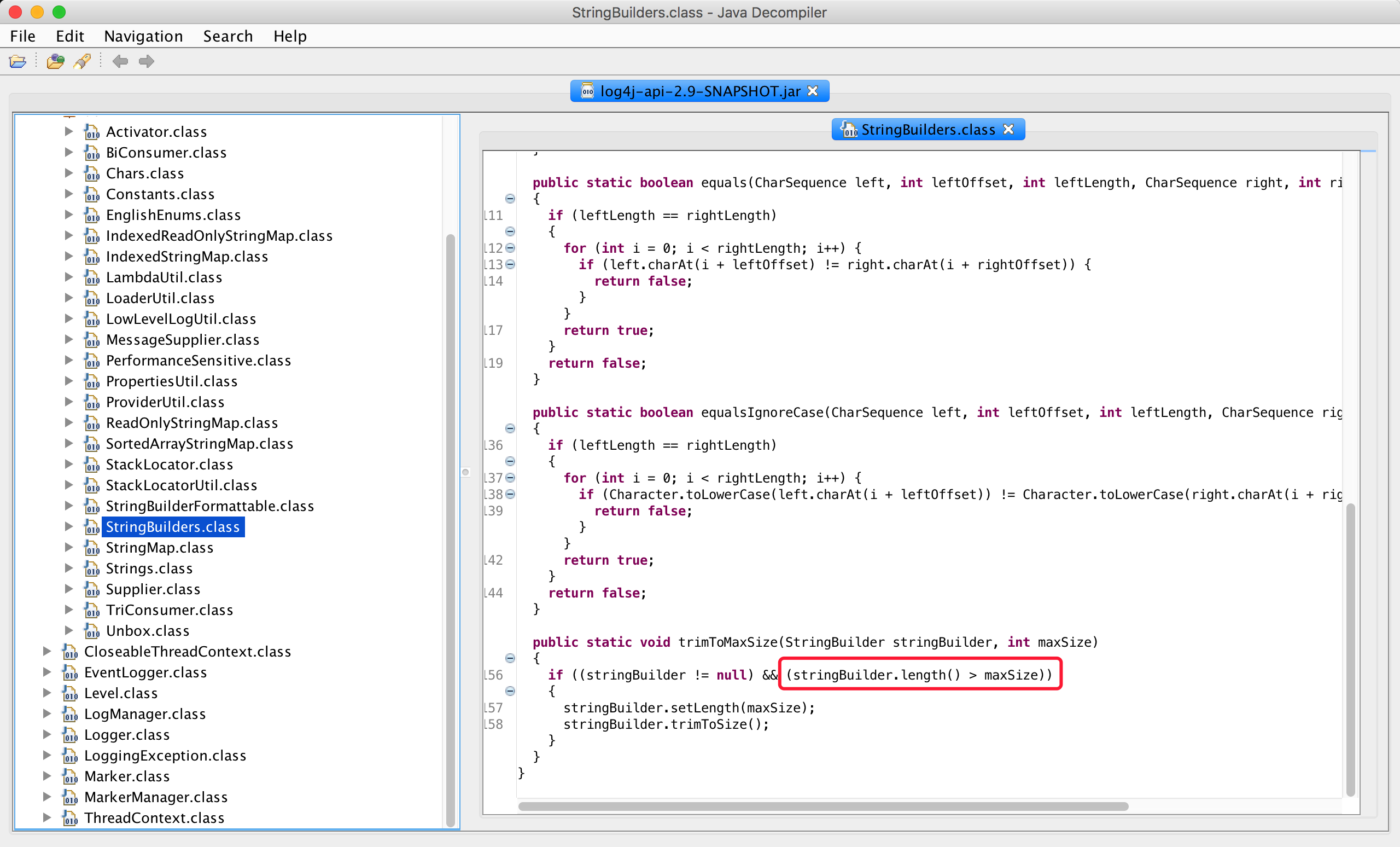Collapse the equals method body fold marker
1400x847 pixels.
pos(510,199)
